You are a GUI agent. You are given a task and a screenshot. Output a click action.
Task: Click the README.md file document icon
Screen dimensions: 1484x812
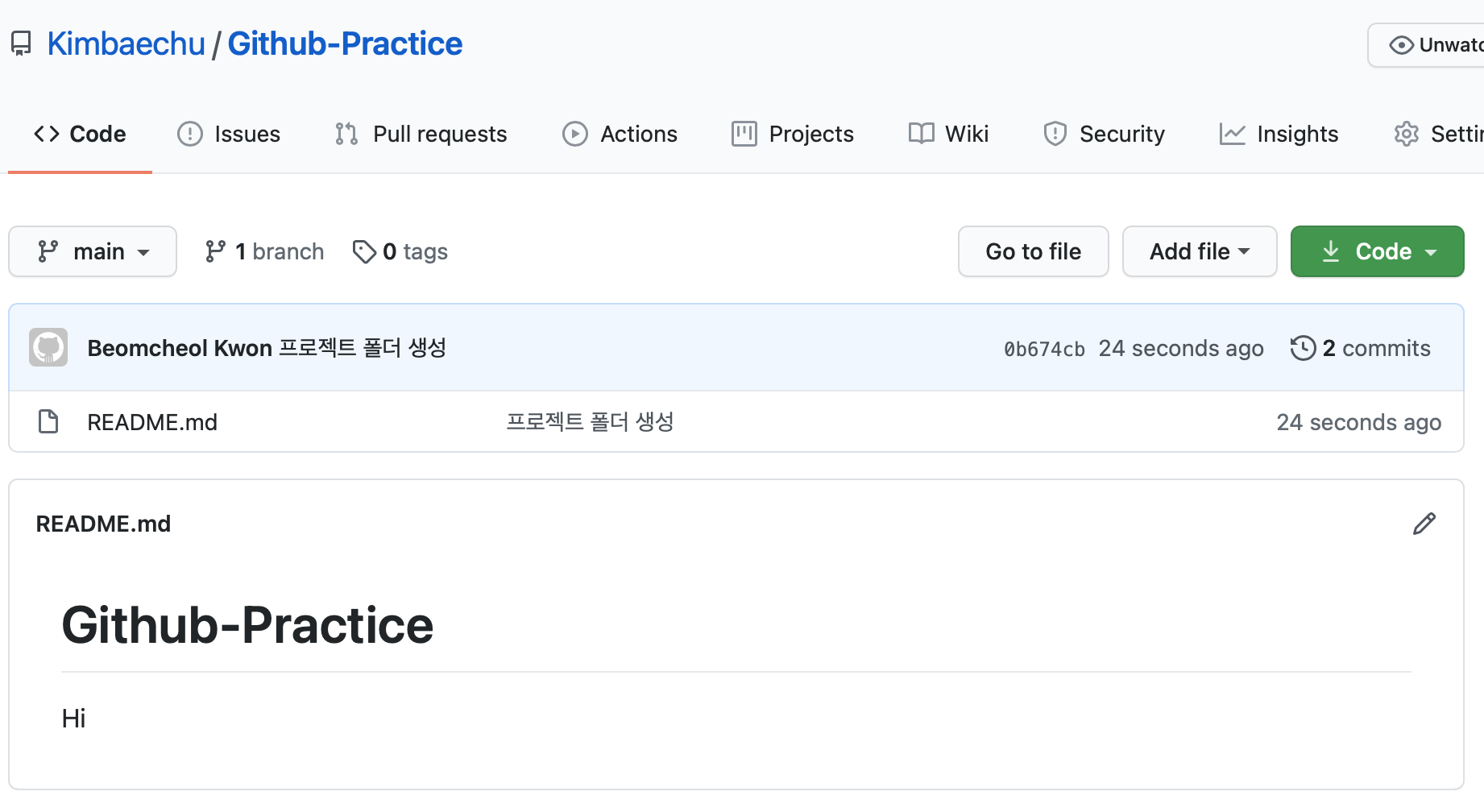[48, 421]
